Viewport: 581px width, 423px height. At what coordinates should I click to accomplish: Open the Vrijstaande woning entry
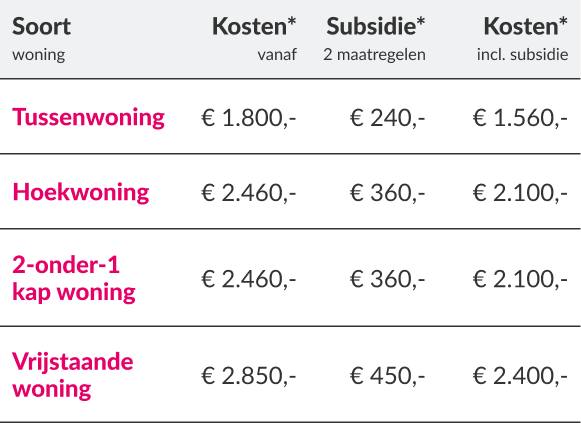[x=72, y=375]
